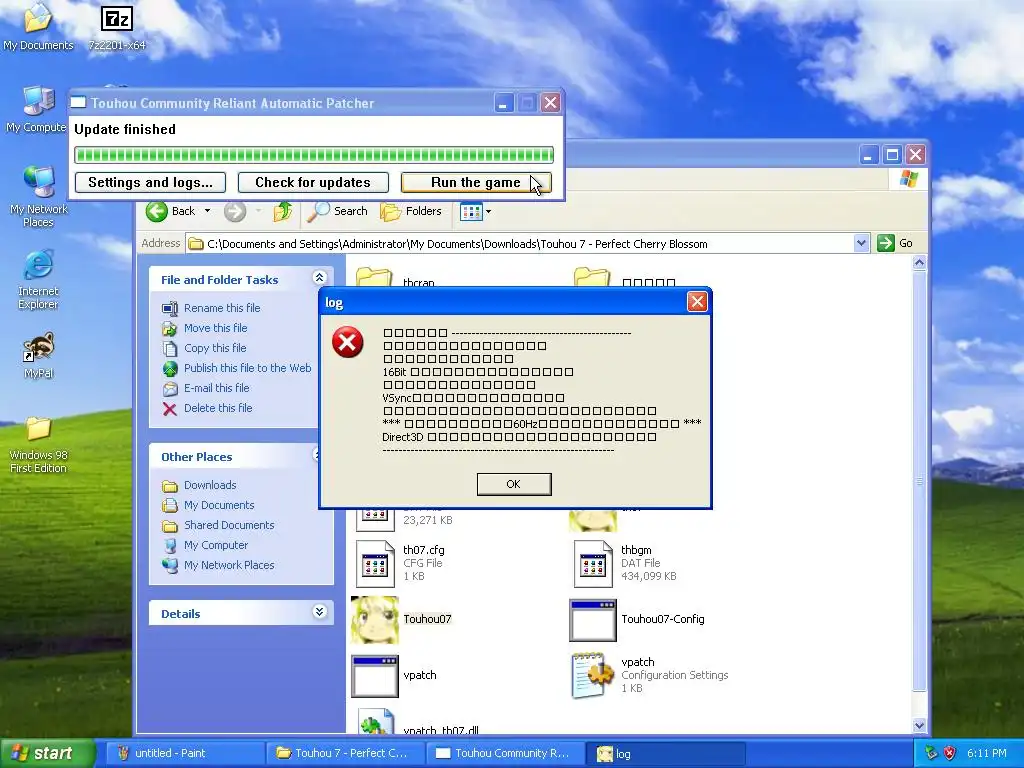
Task: Click Publish this file to the Web
Action: (x=248, y=368)
